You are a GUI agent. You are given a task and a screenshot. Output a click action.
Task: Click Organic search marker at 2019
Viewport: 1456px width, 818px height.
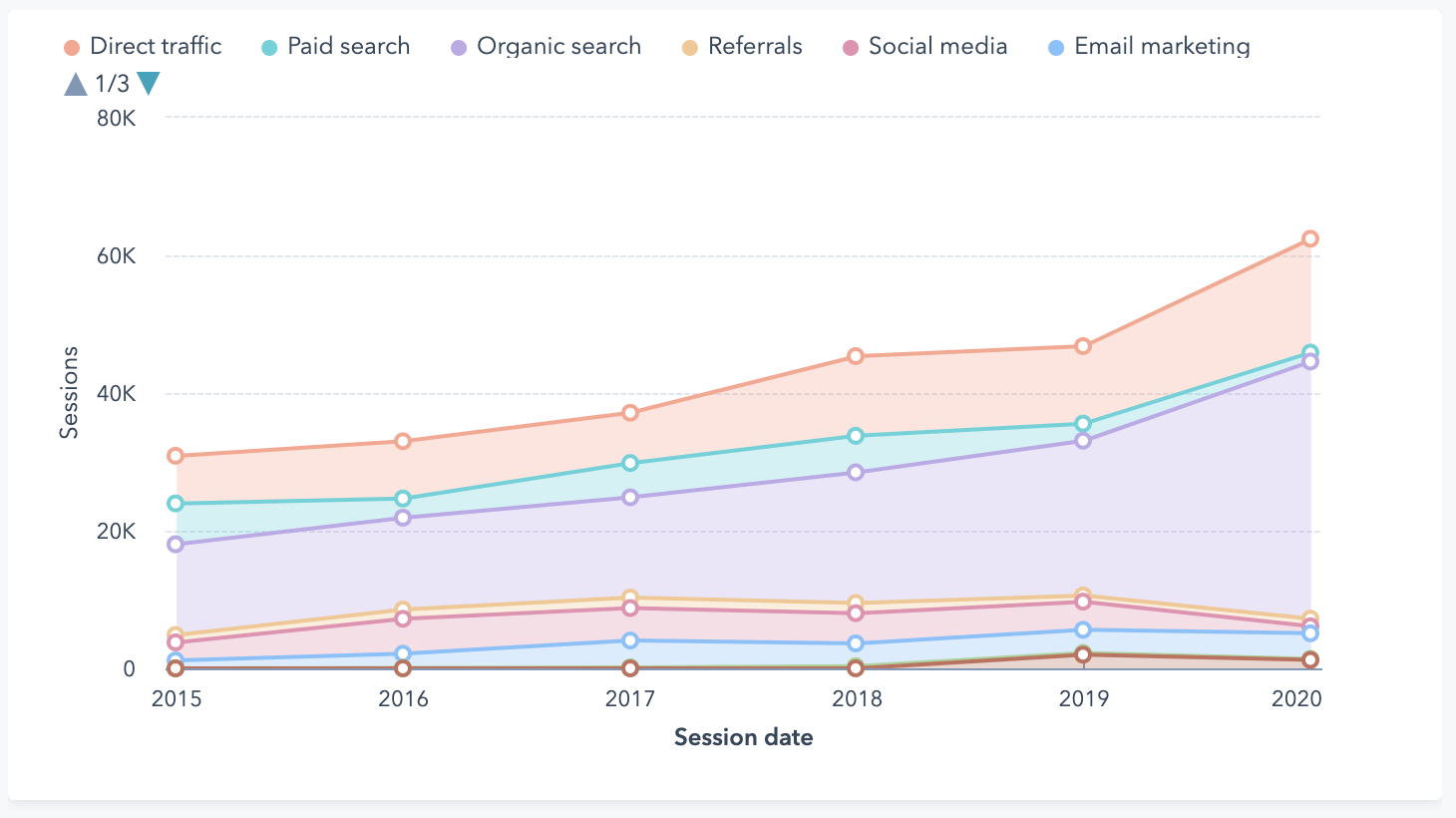coord(1083,441)
